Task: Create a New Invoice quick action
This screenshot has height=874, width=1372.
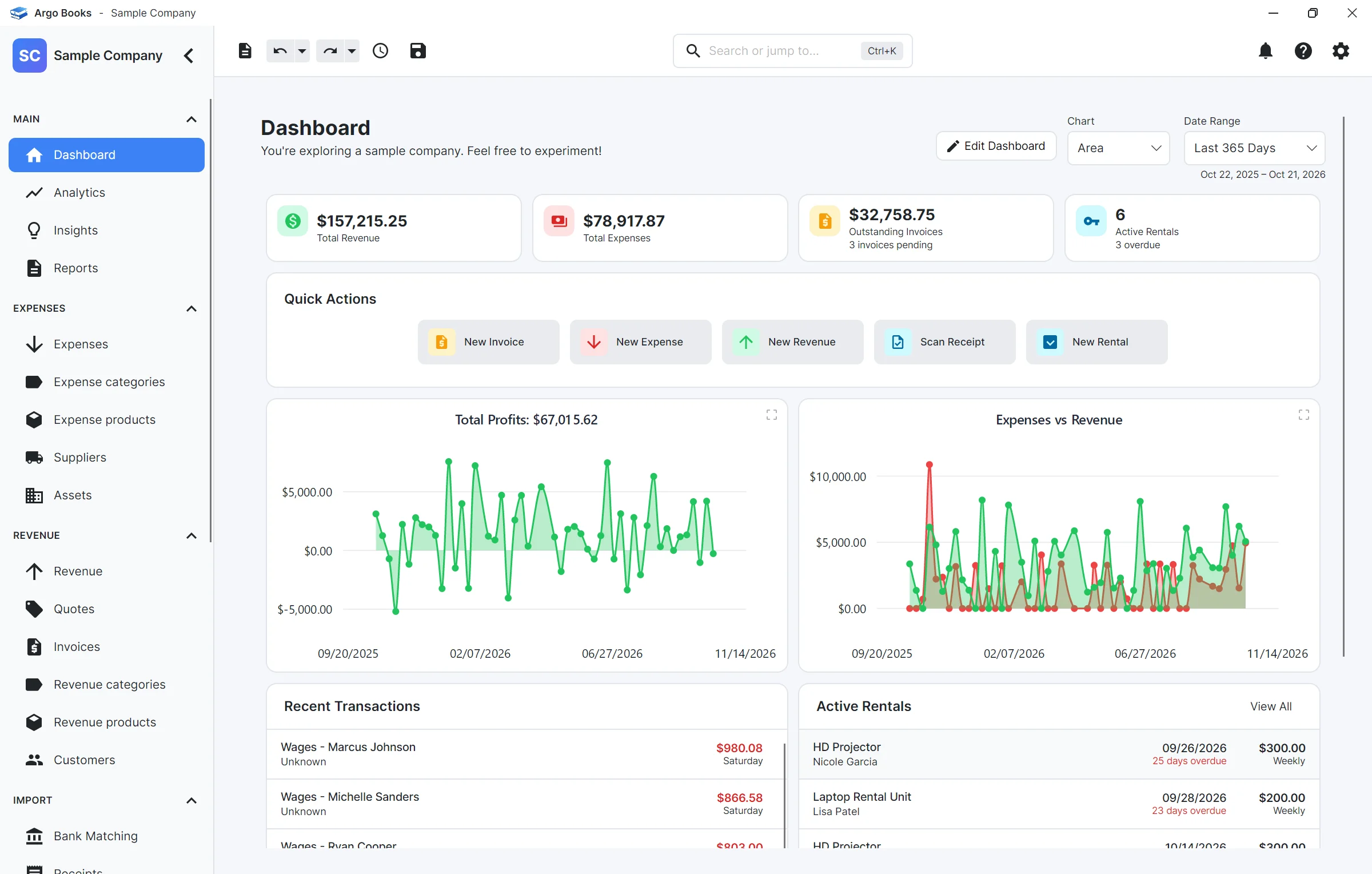Action: tap(489, 342)
